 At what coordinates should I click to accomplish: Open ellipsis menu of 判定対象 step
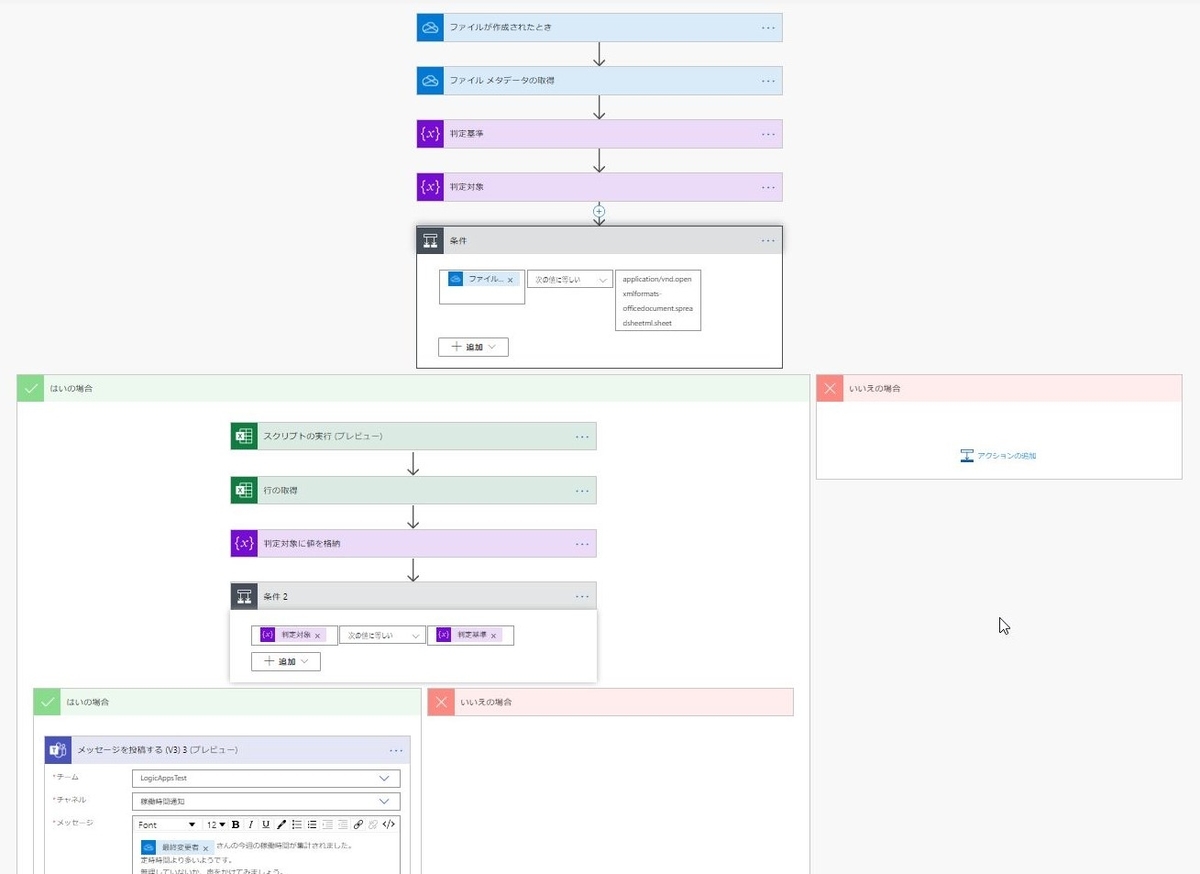click(768, 187)
